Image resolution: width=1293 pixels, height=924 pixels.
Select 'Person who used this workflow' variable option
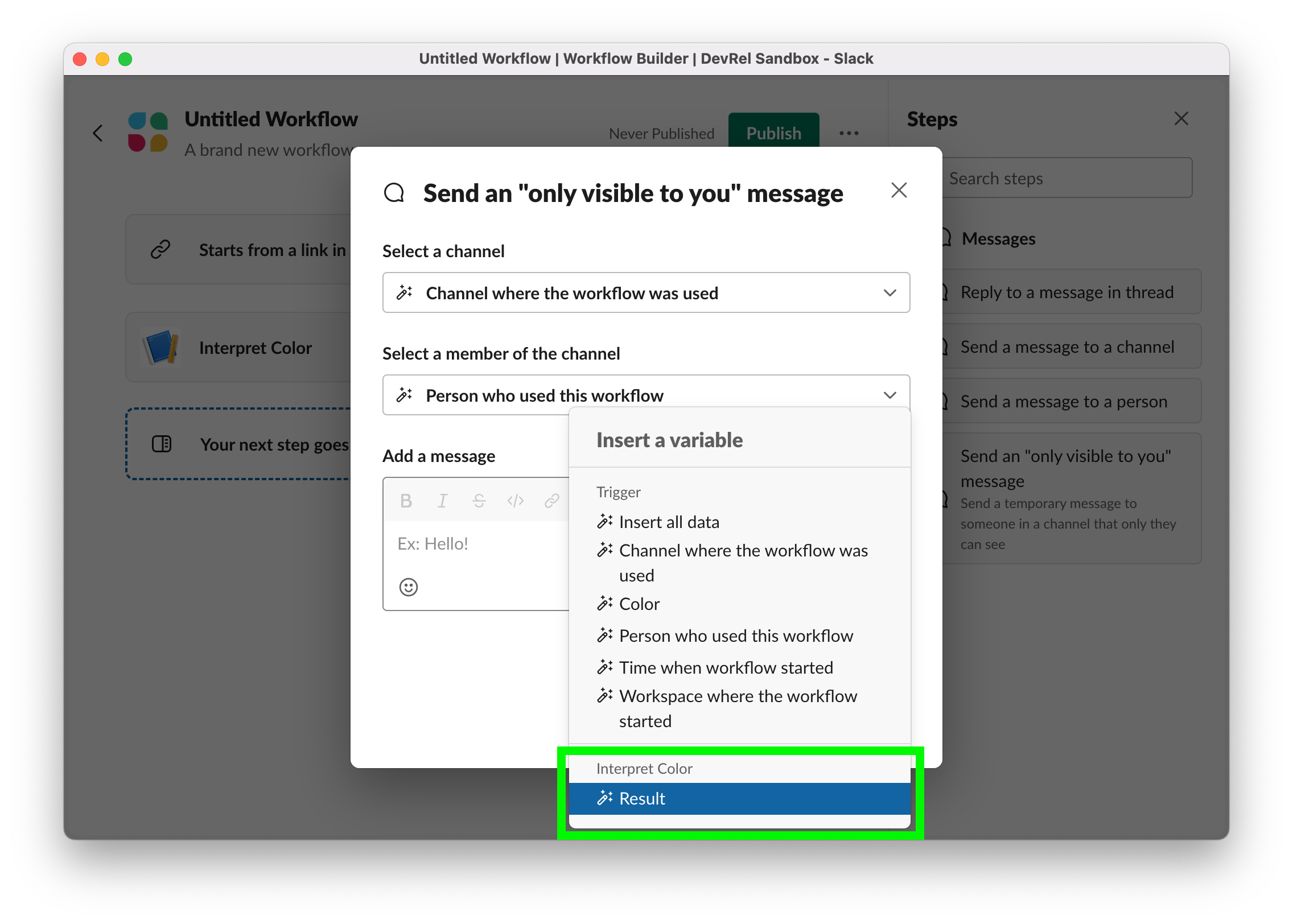pyautogui.click(x=739, y=636)
